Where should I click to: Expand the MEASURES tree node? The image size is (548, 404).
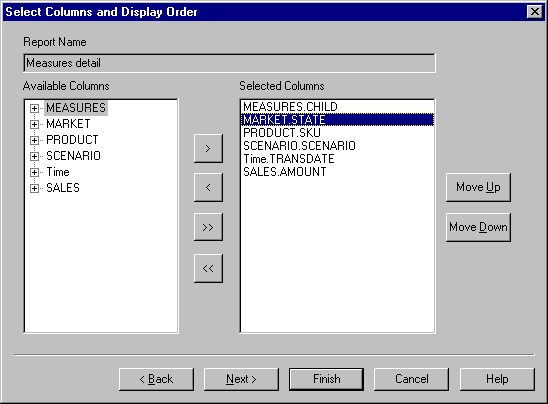click(34, 108)
